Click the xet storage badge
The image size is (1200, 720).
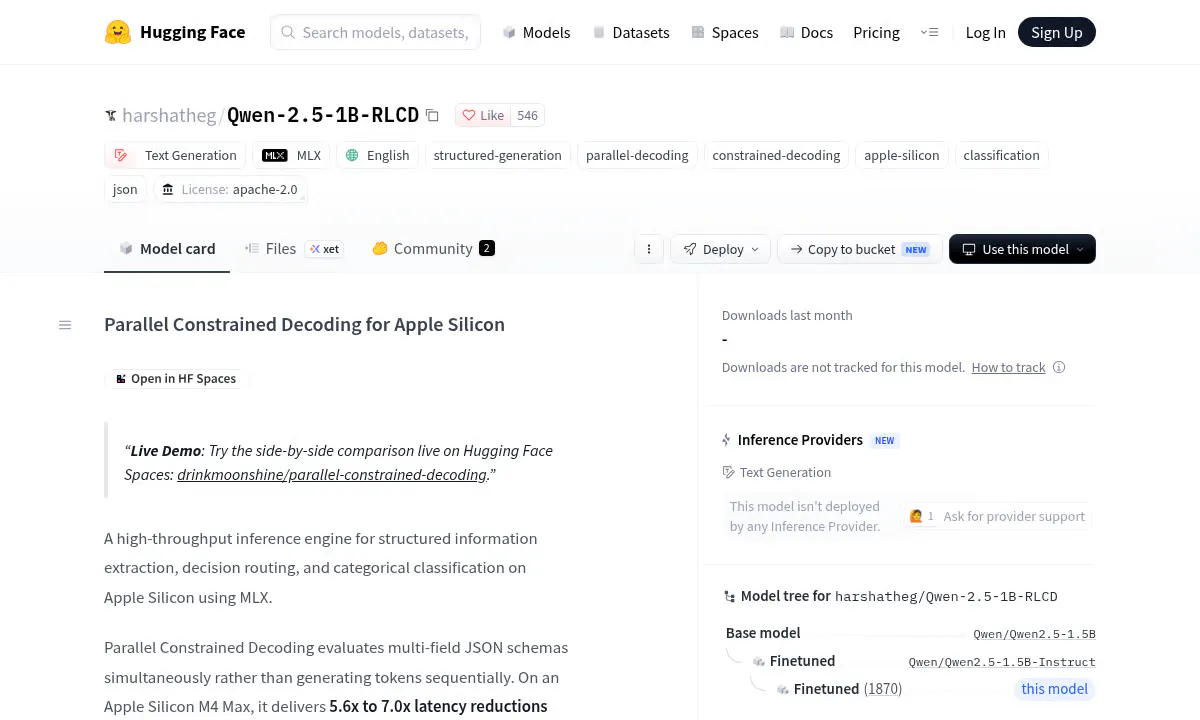[324, 249]
